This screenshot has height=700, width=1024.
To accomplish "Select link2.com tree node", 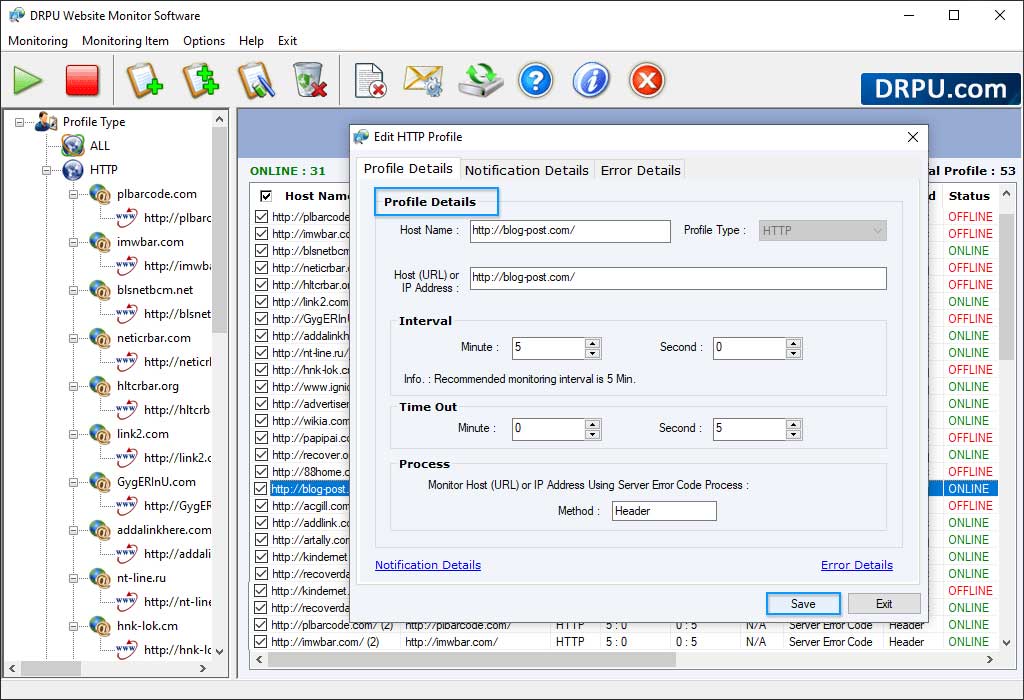I will (x=142, y=434).
